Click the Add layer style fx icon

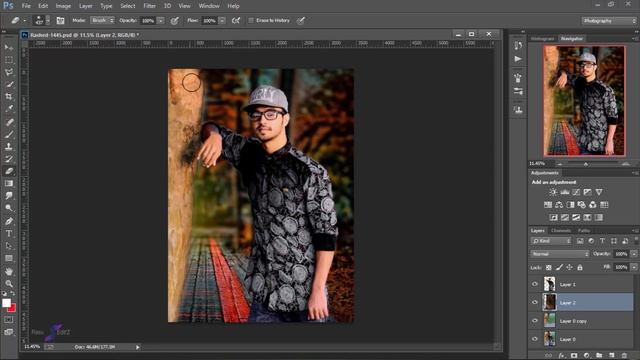point(561,356)
